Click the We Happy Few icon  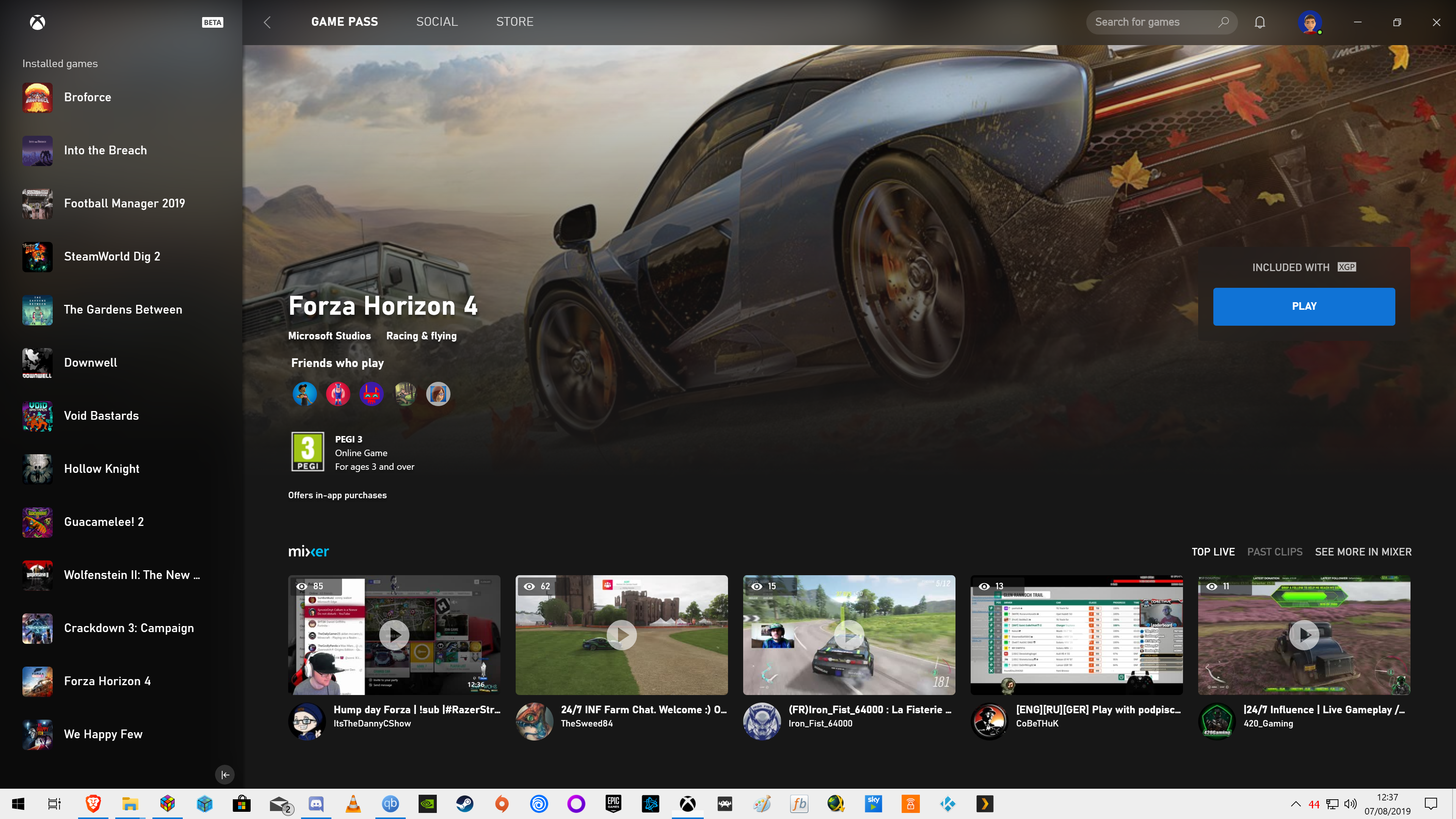pos(37,735)
